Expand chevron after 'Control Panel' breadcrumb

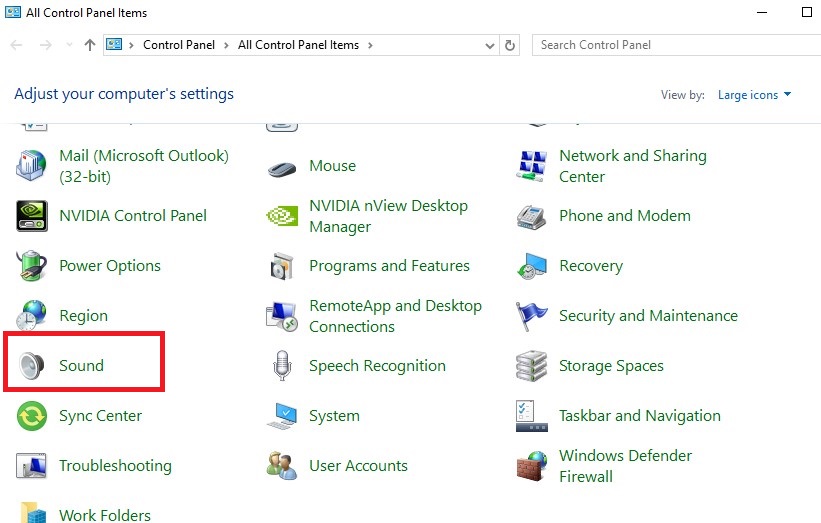pos(226,46)
